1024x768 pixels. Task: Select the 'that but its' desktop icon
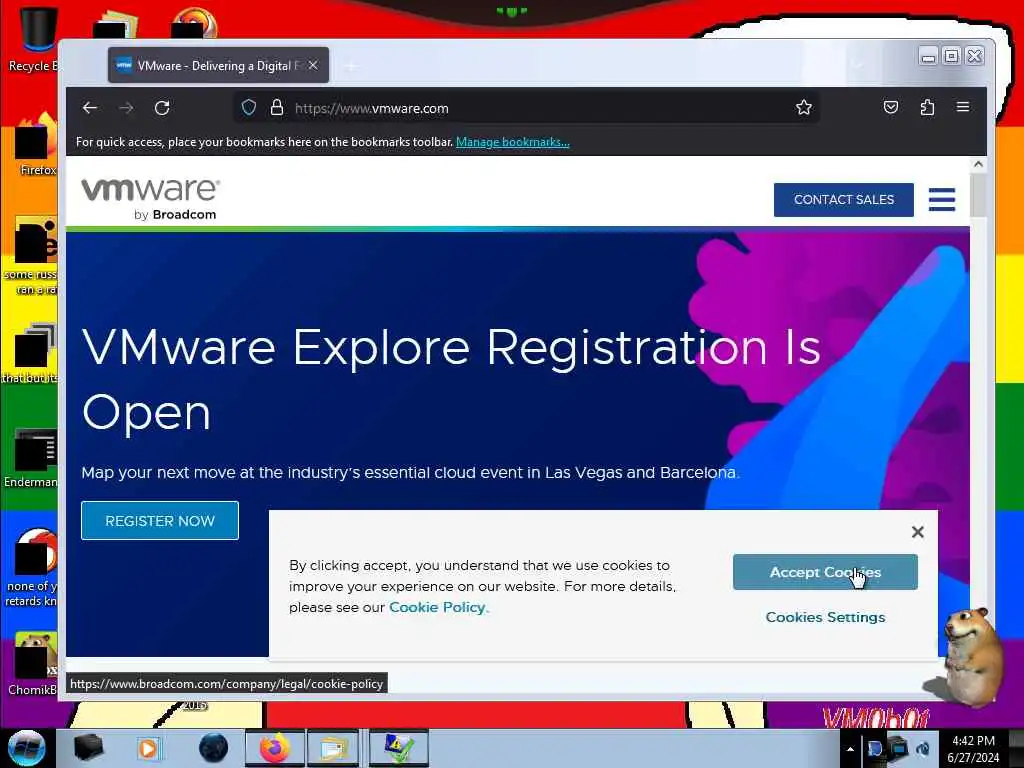(x=31, y=353)
